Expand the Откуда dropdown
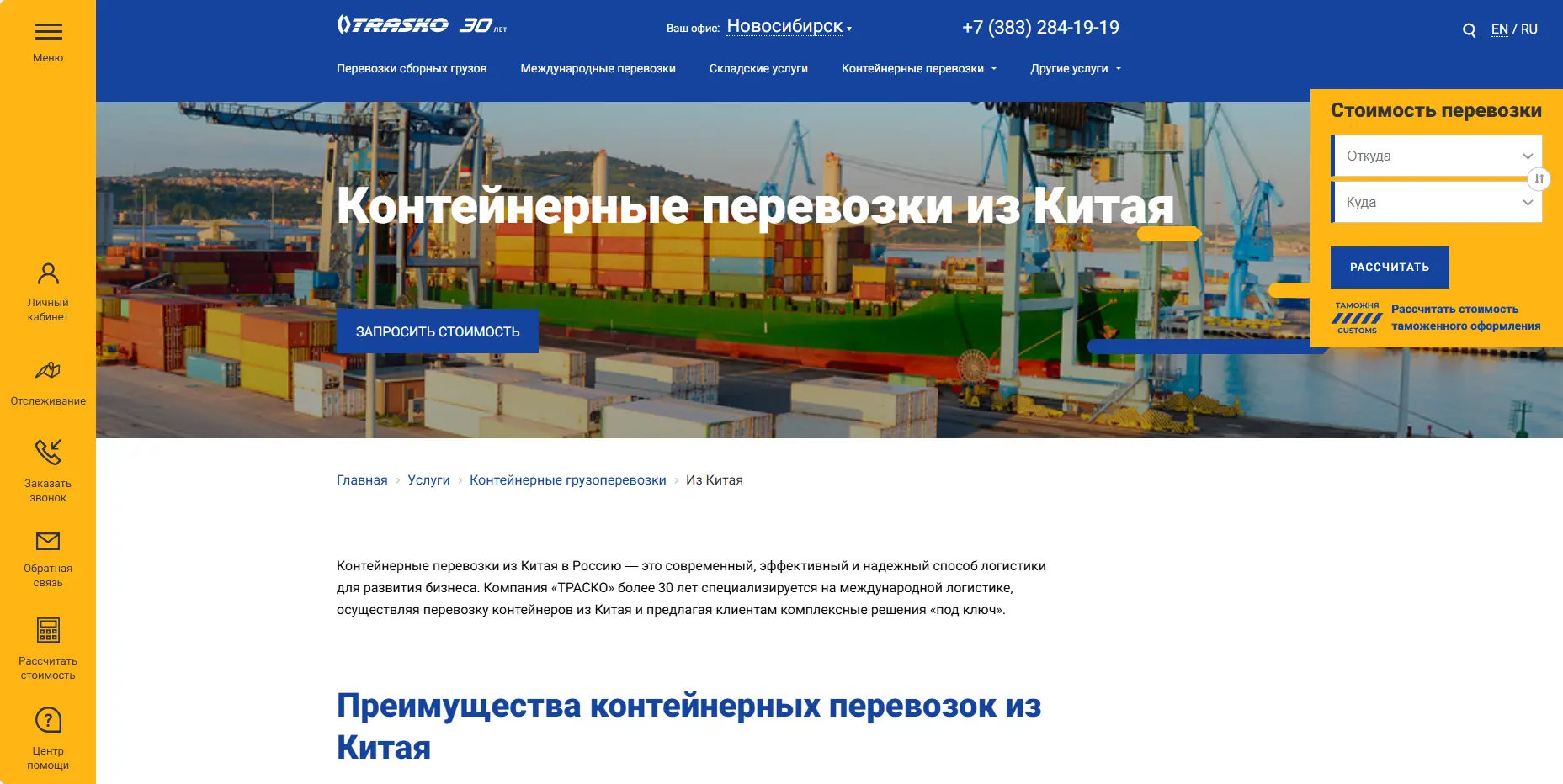 [x=1438, y=156]
